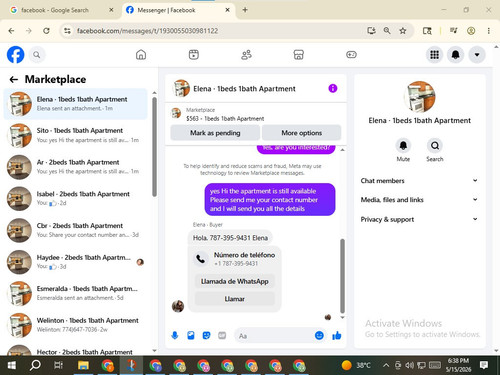
Task: Open conversation info purple icon
Action: [333, 88]
